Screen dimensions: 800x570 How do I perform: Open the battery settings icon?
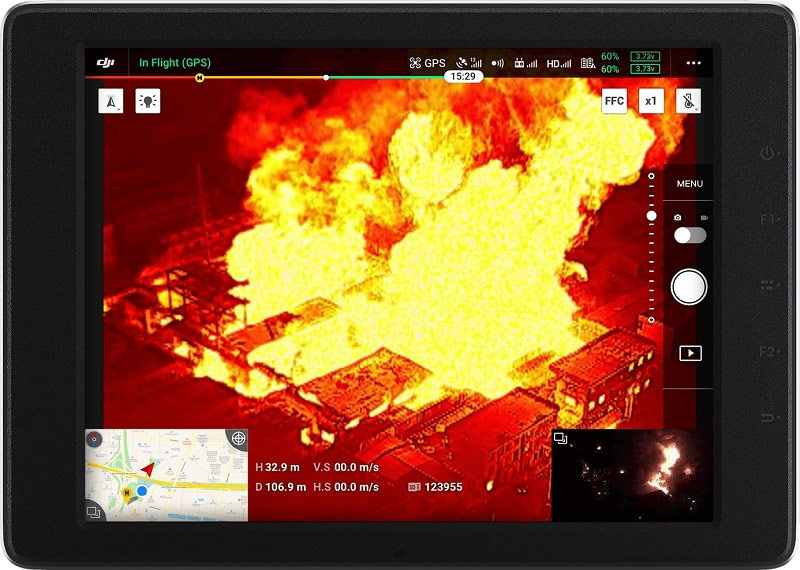[588, 63]
